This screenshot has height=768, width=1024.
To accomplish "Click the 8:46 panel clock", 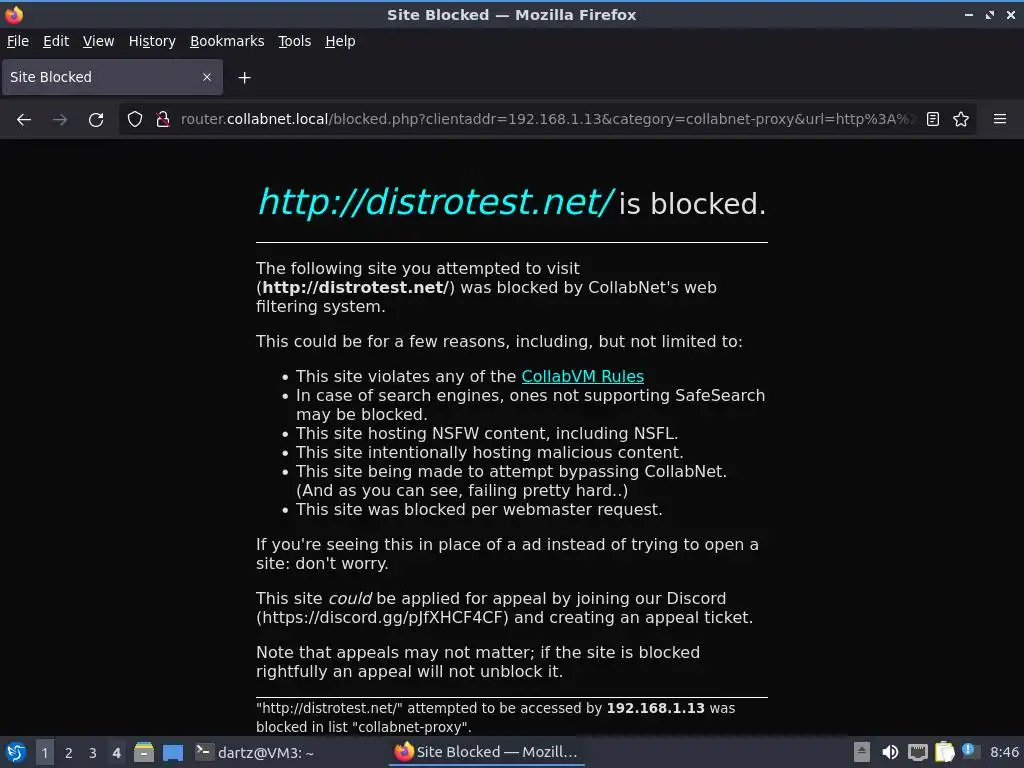I will point(1004,752).
